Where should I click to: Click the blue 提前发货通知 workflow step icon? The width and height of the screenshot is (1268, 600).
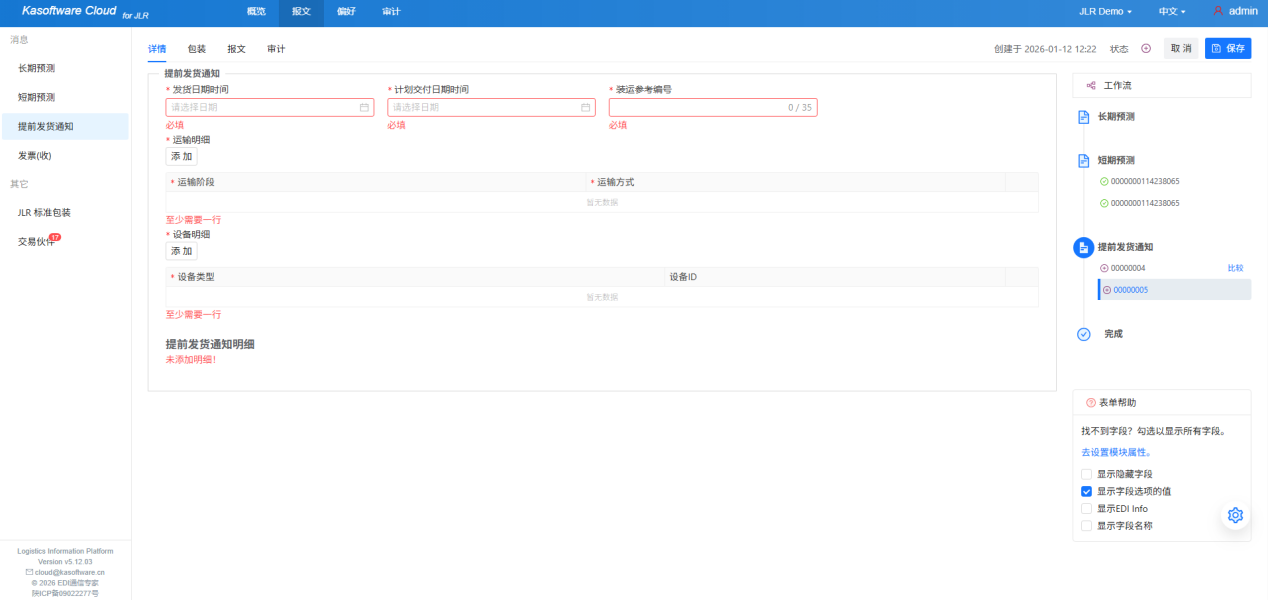click(x=1083, y=247)
